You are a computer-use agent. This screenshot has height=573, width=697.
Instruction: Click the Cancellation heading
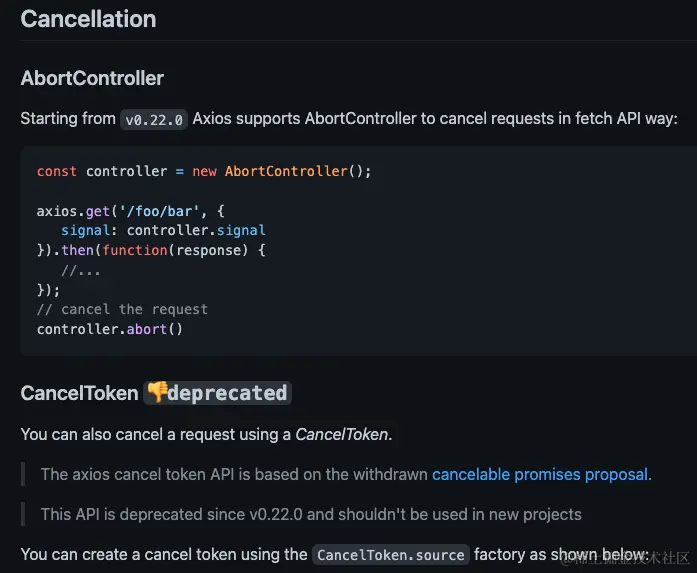click(88, 19)
